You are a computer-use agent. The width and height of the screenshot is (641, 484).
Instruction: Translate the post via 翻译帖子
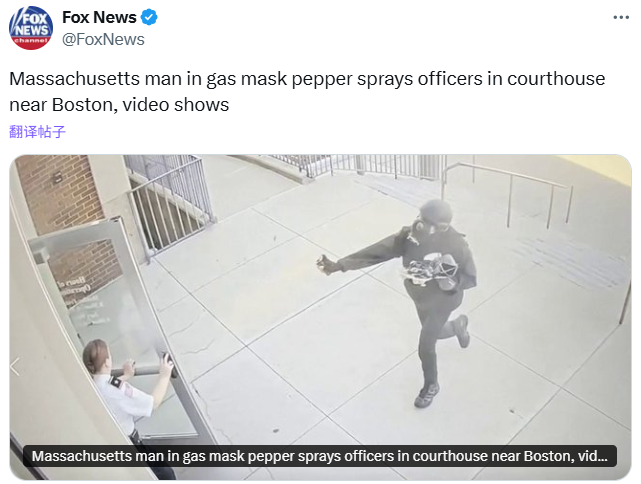tap(37, 132)
